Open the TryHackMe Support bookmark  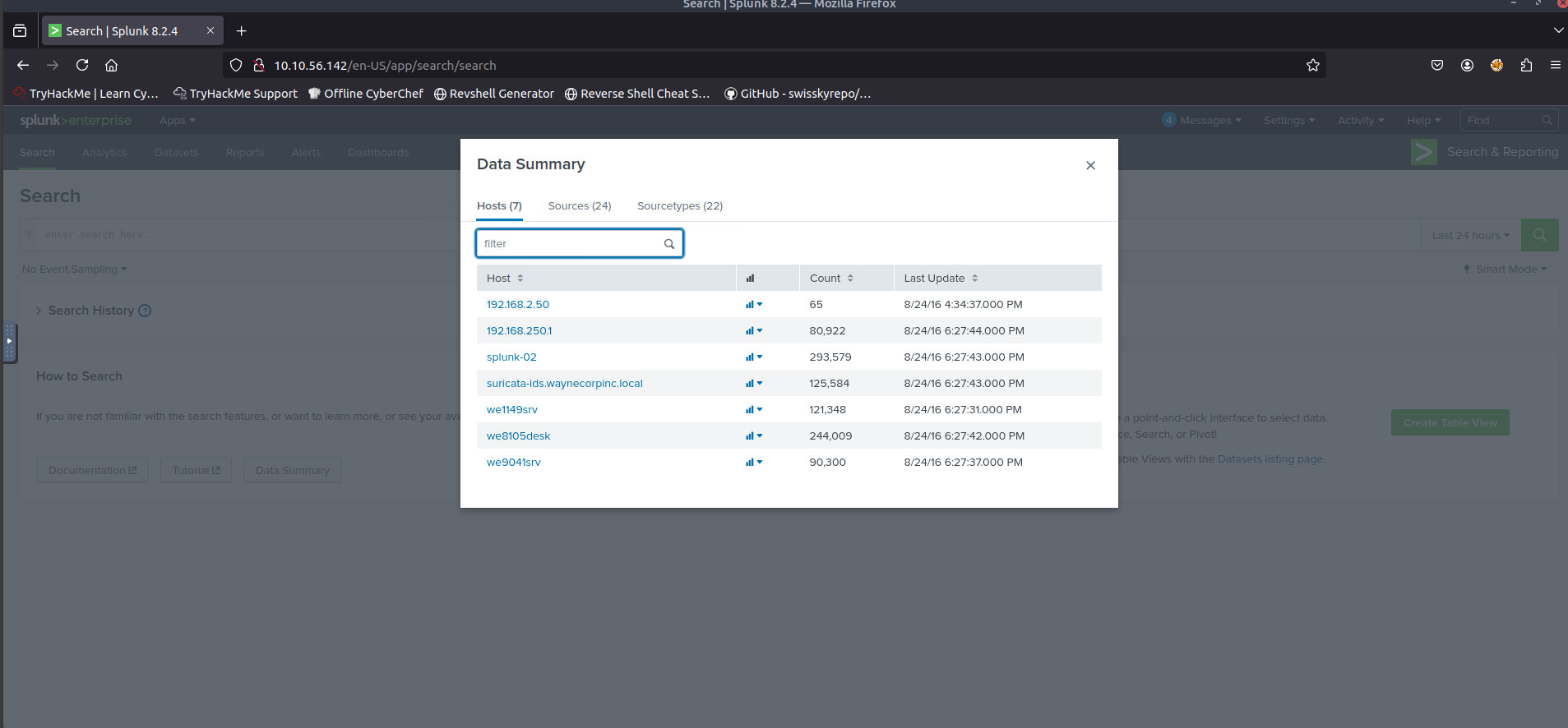point(236,94)
